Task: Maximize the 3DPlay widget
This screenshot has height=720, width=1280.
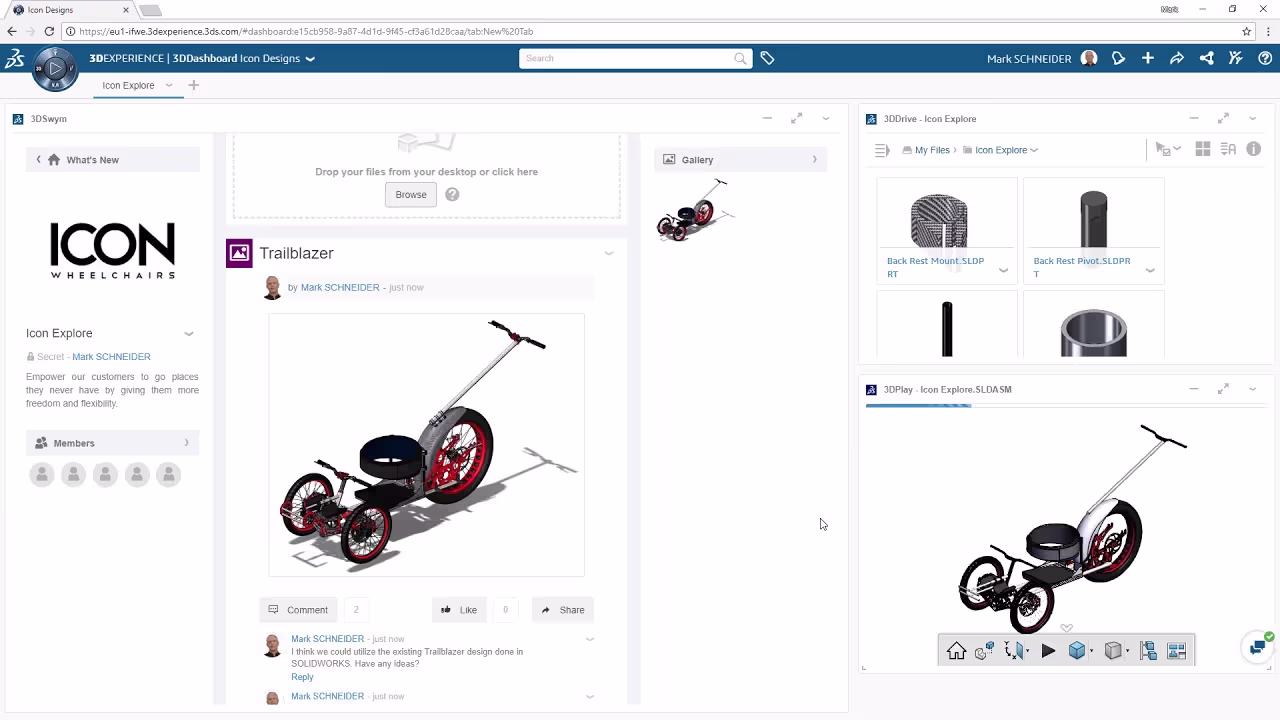Action: [x=1223, y=389]
